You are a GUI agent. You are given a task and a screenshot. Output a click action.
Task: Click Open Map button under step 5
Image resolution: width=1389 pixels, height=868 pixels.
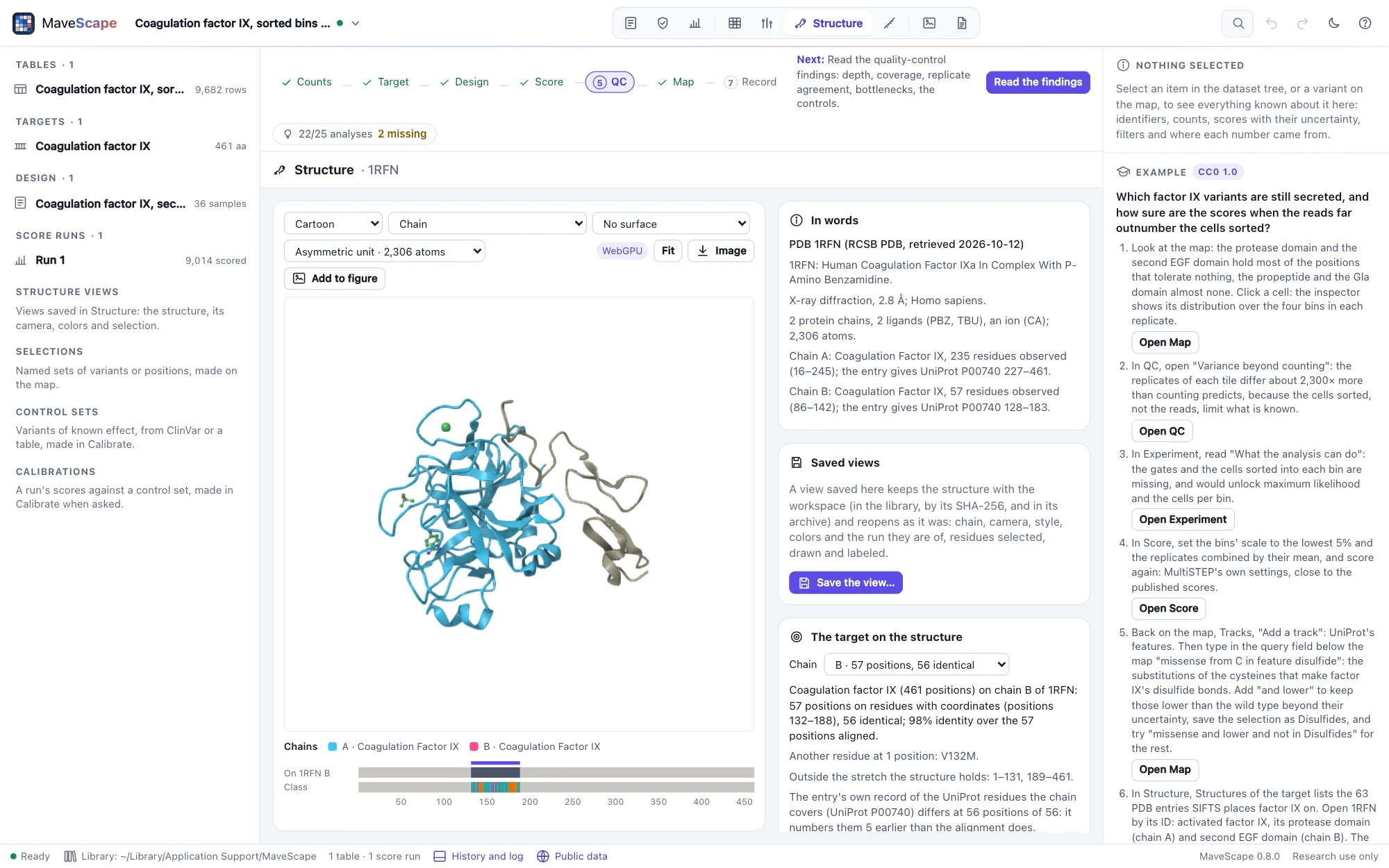coord(1165,769)
